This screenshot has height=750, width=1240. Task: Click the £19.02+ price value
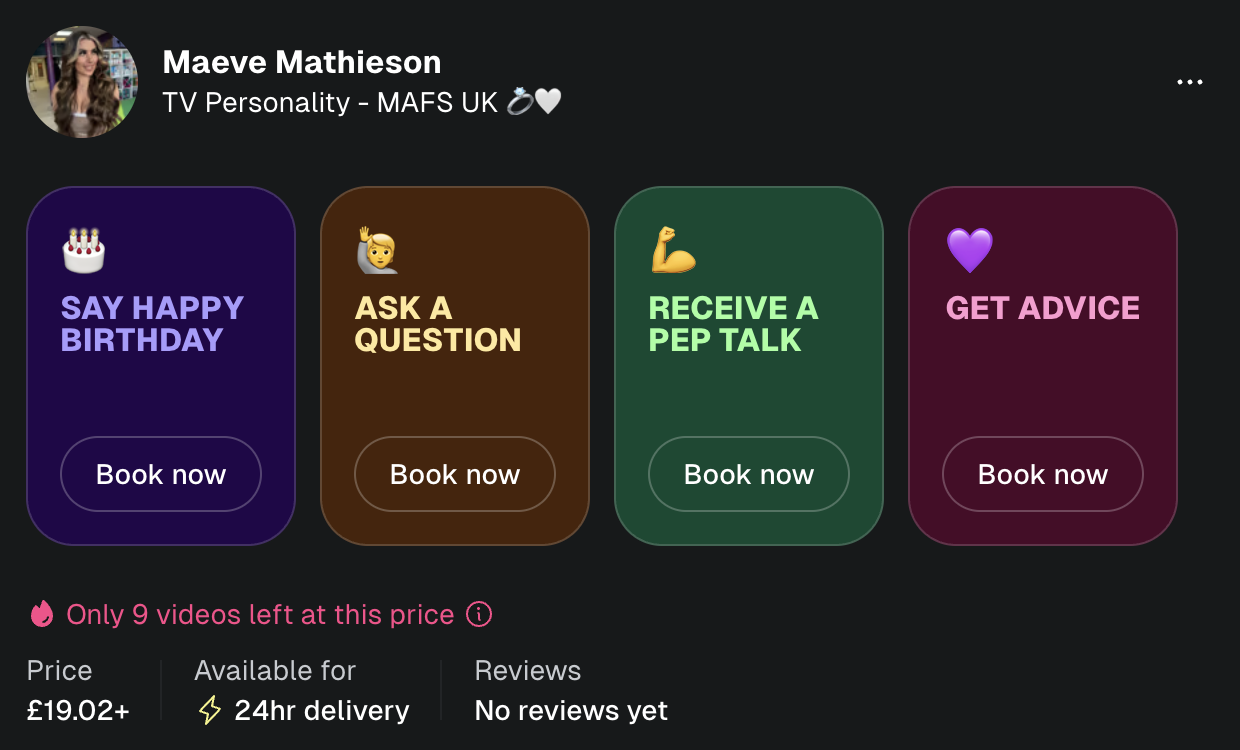[x=78, y=710]
